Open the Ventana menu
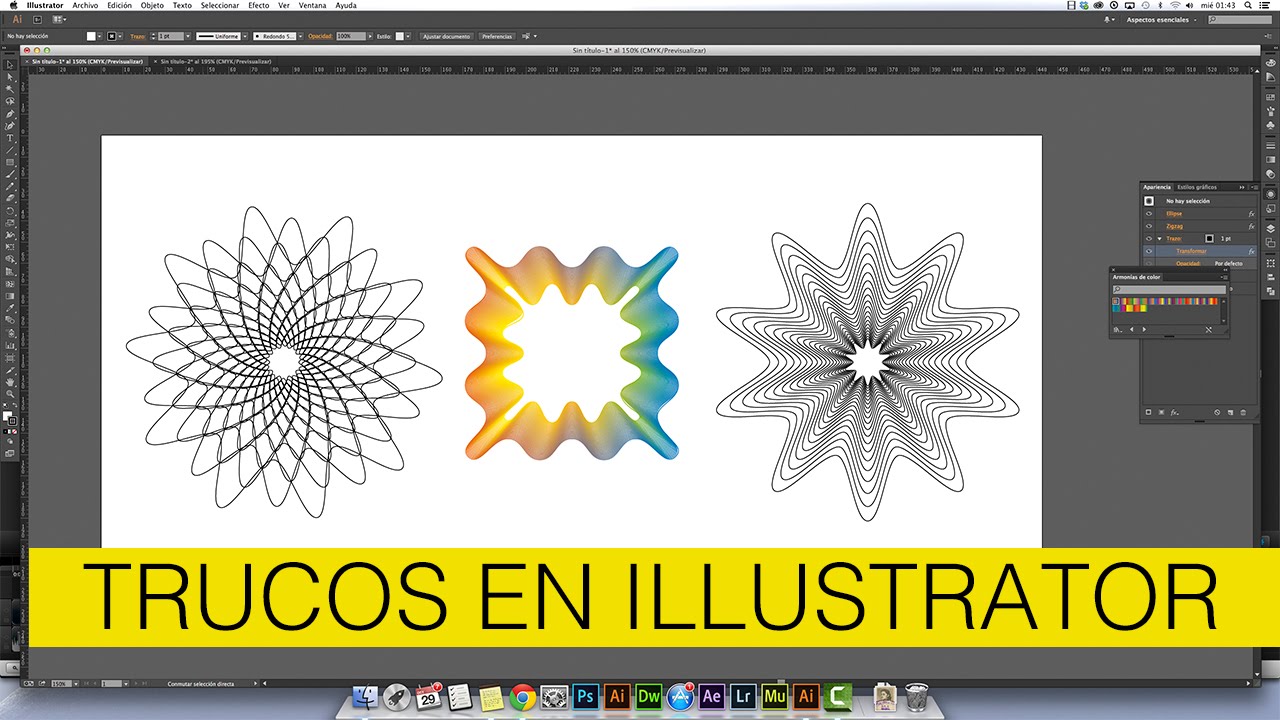Screen dimensions: 1280x720 coord(312,5)
